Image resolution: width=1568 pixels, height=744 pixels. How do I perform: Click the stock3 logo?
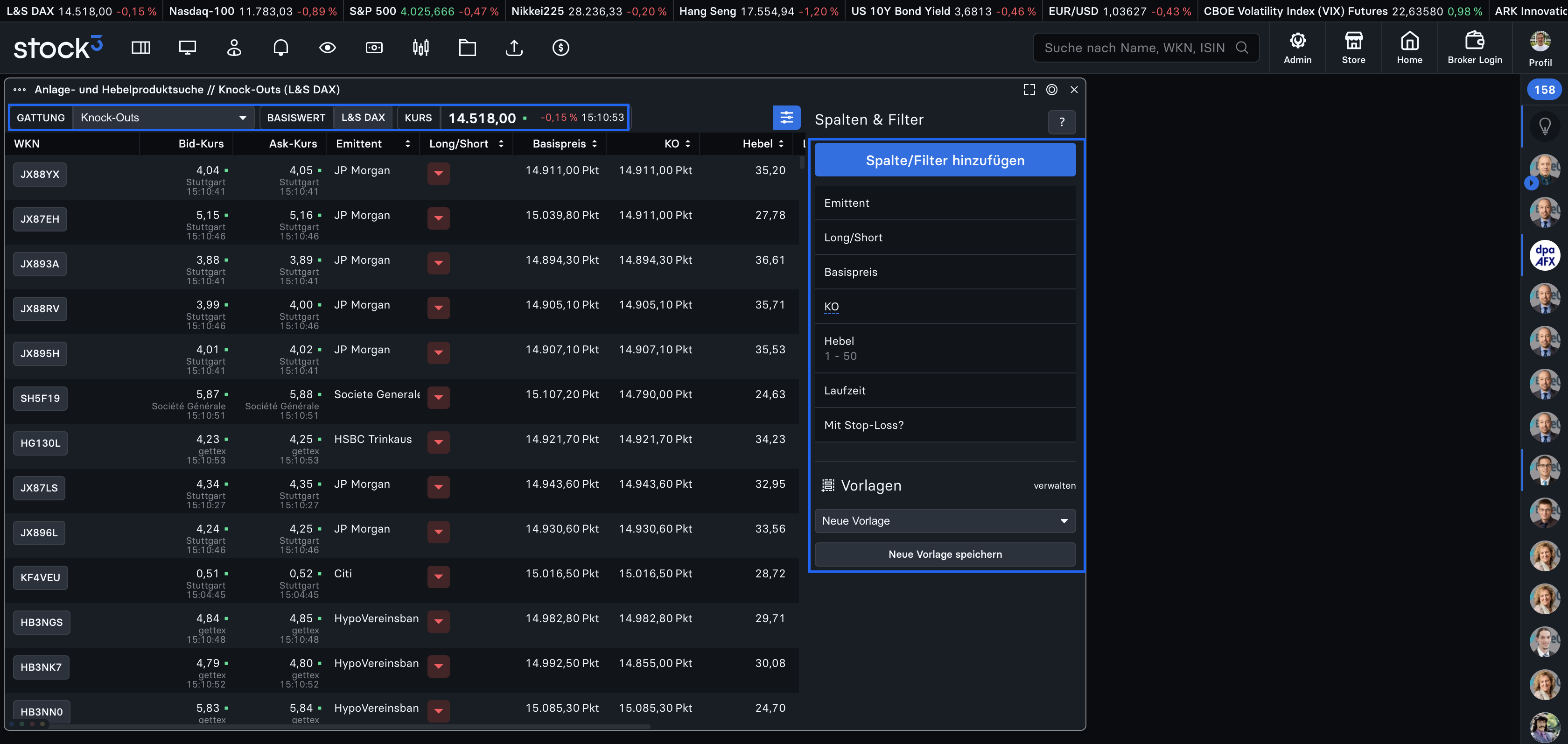coord(58,48)
